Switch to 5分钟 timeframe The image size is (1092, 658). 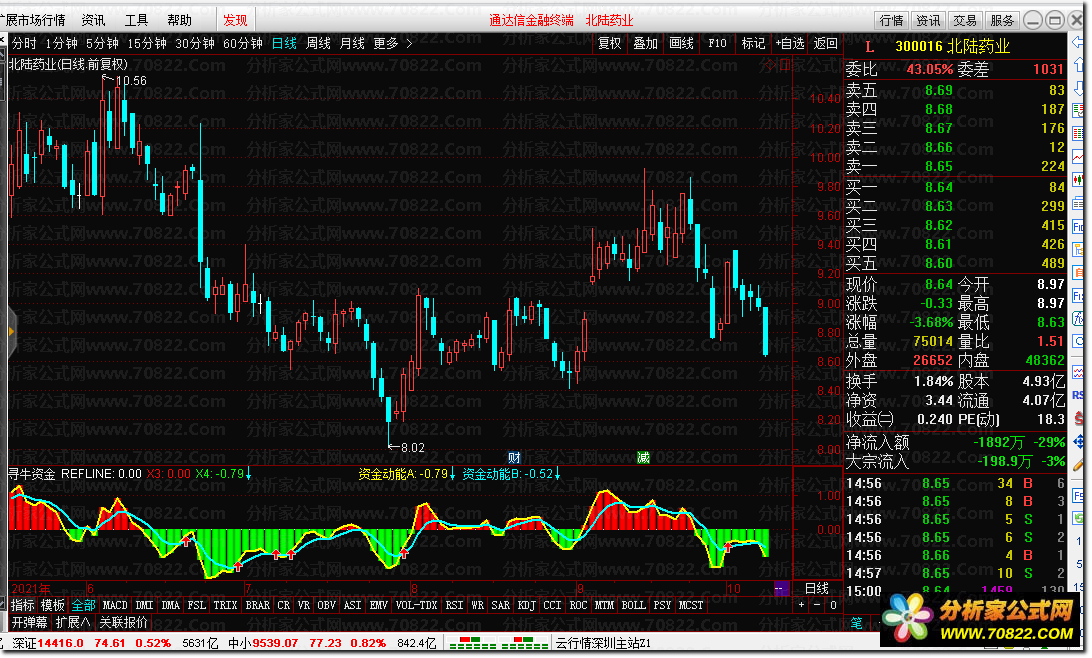102,43
